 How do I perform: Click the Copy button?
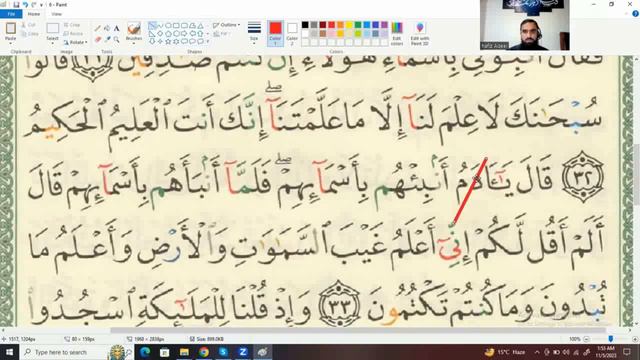(x=29, y=33)
